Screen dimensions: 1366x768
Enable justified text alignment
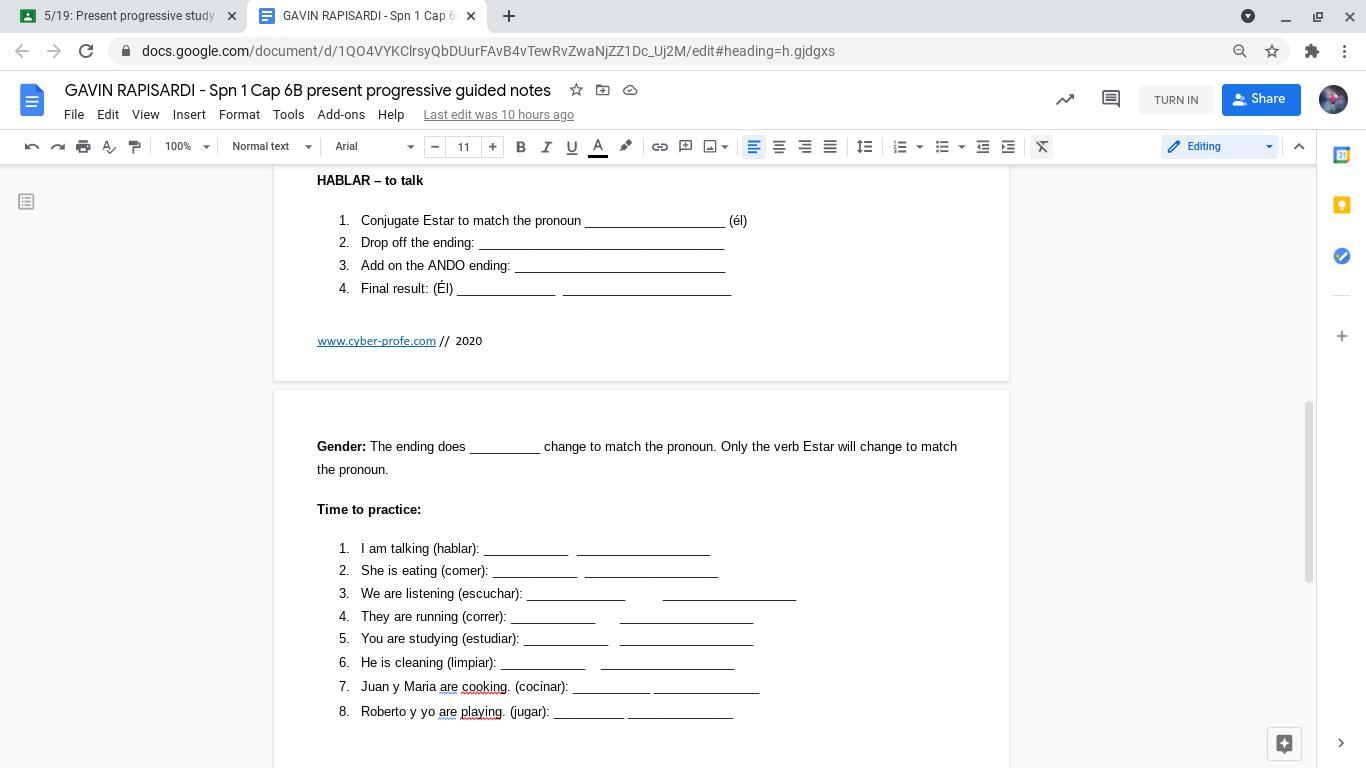click(x=830, y=147)
